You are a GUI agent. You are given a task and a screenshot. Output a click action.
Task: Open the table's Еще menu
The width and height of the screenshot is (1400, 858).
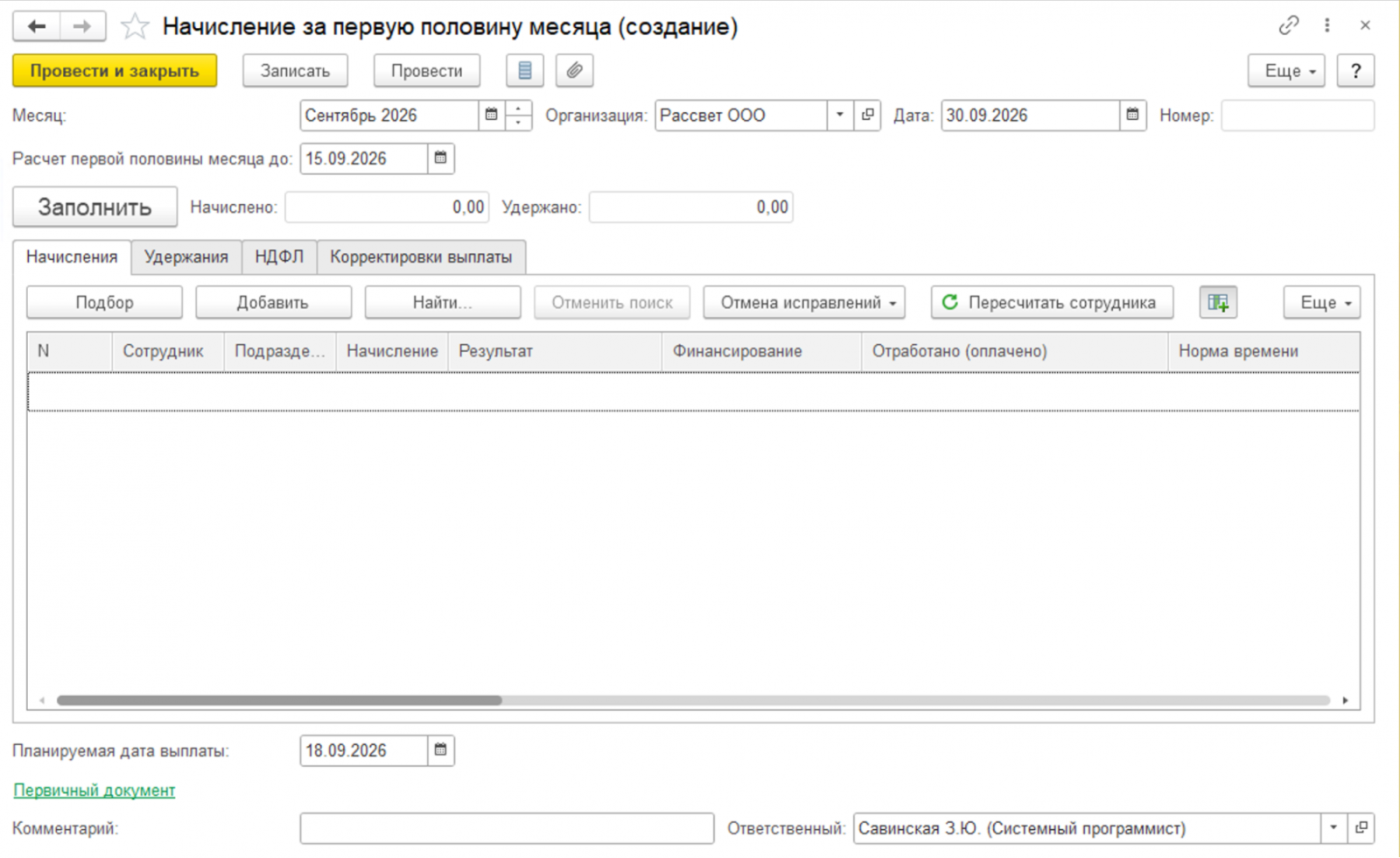(x=1322, y=303)
